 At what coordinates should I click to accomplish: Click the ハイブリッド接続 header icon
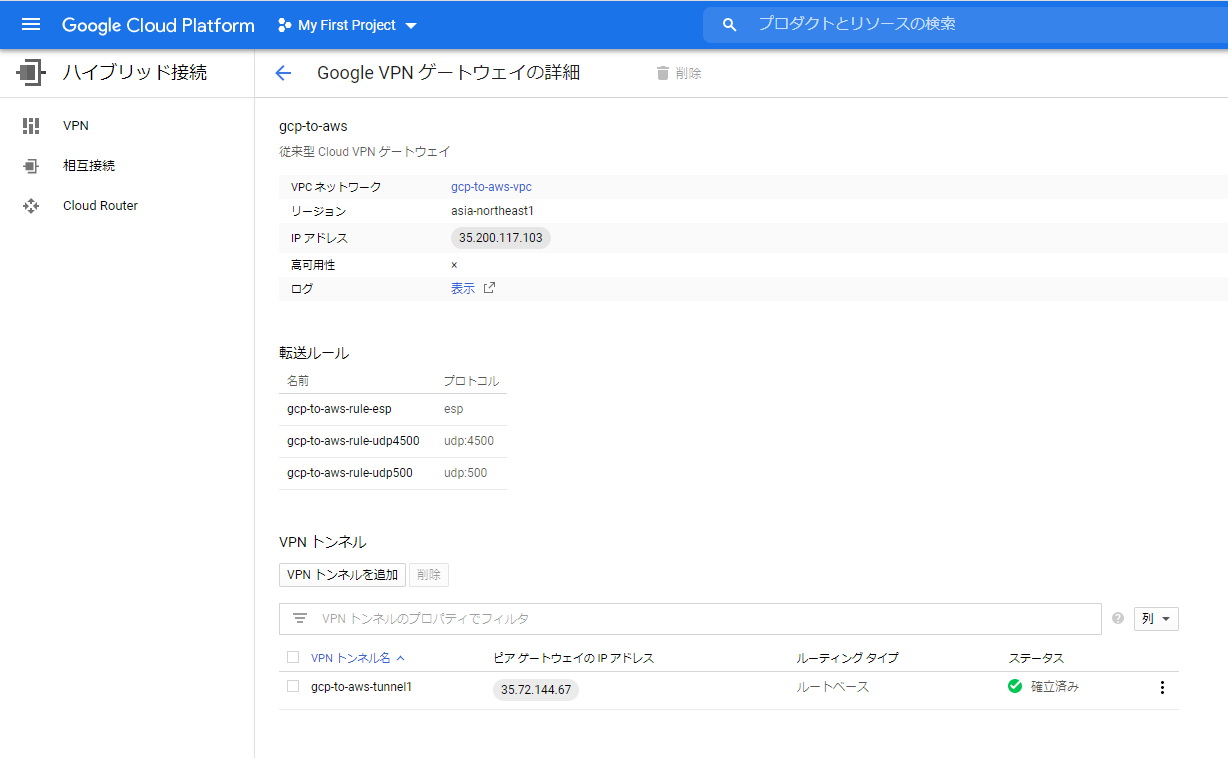(32, 72)
